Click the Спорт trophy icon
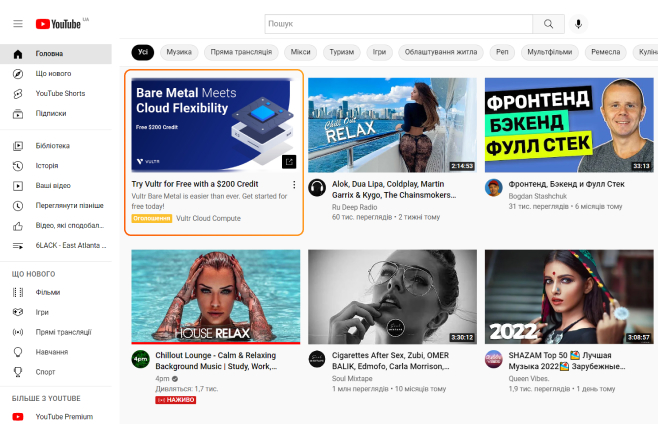658x435 pixels. 18,372
